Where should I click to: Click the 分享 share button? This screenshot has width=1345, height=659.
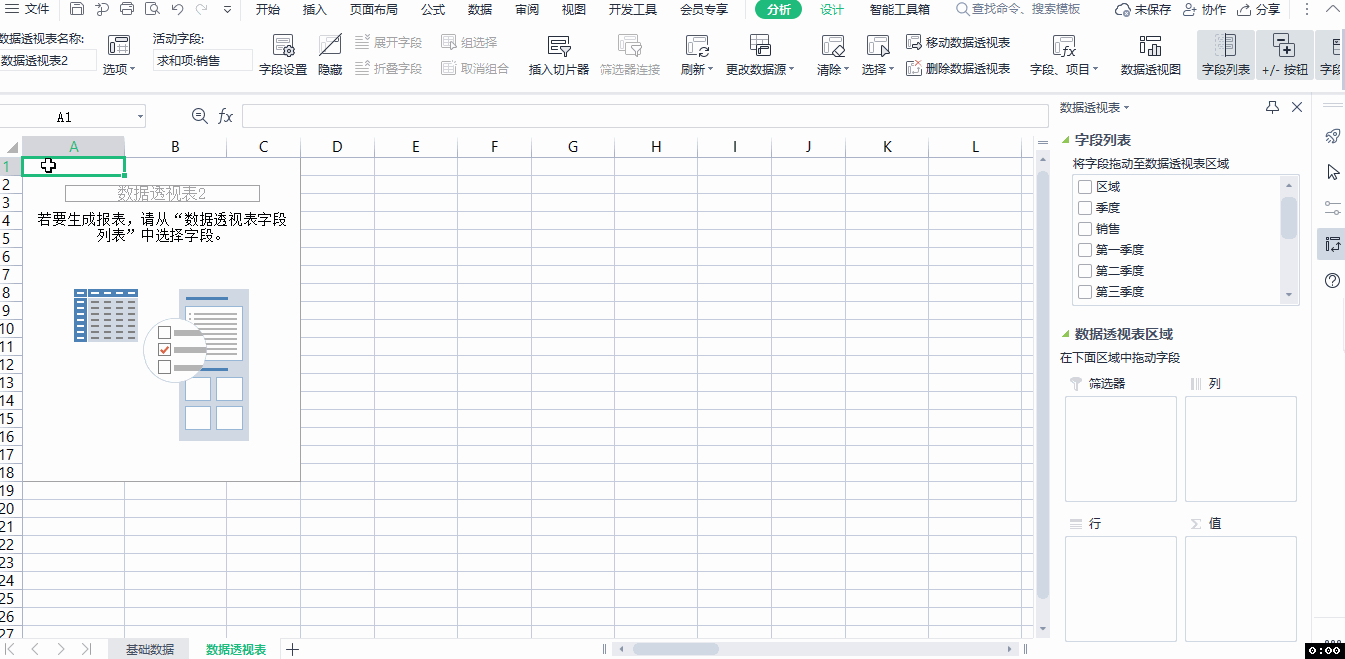(x=1258, y=10)
